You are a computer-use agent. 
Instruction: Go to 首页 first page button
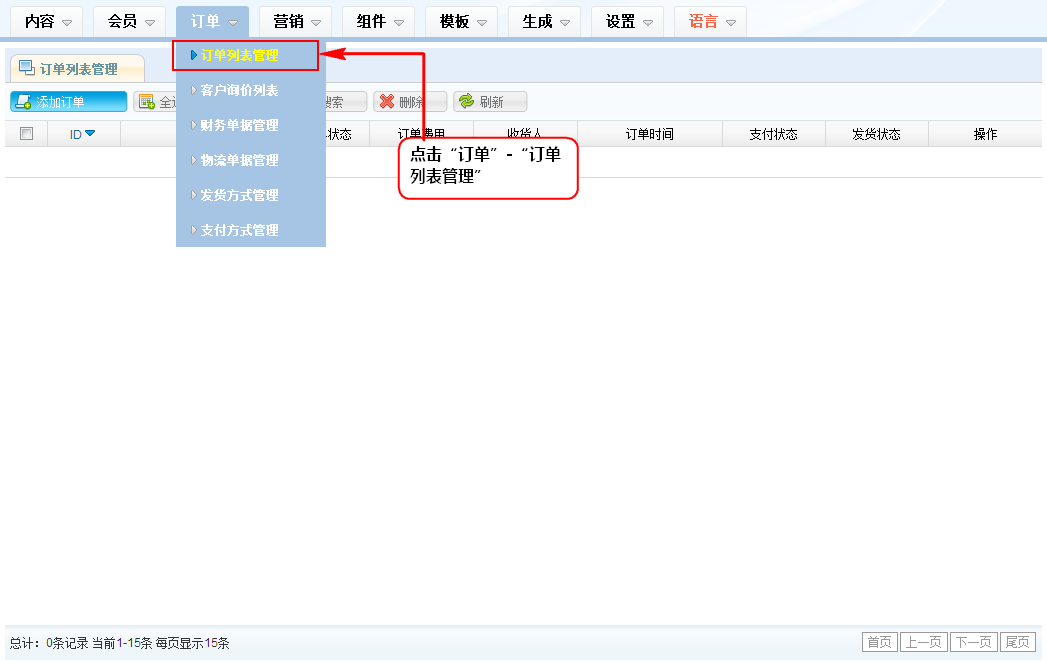click(879, 642)
